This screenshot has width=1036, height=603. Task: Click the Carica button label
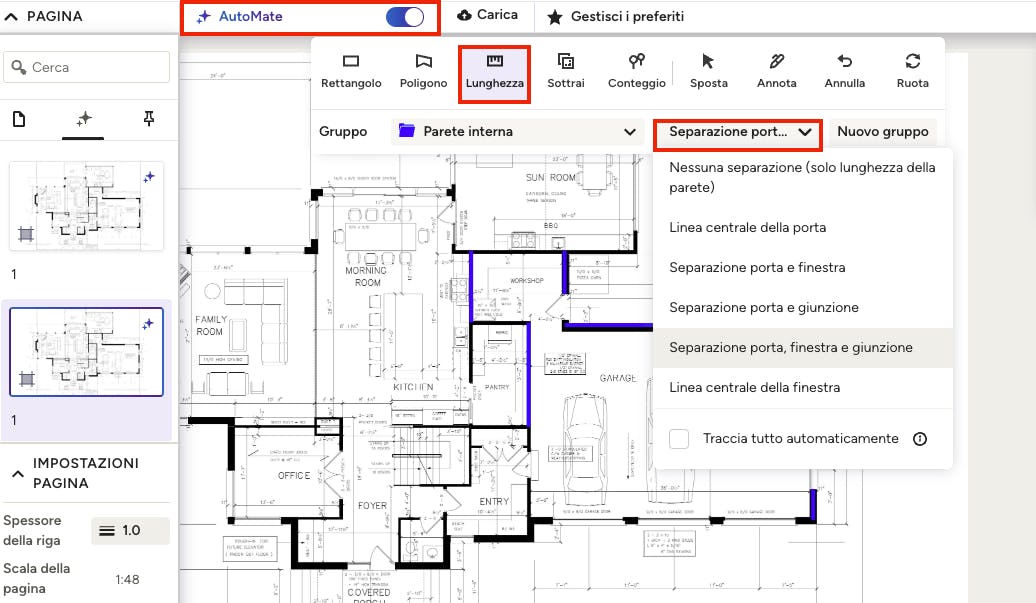point(498,15)
